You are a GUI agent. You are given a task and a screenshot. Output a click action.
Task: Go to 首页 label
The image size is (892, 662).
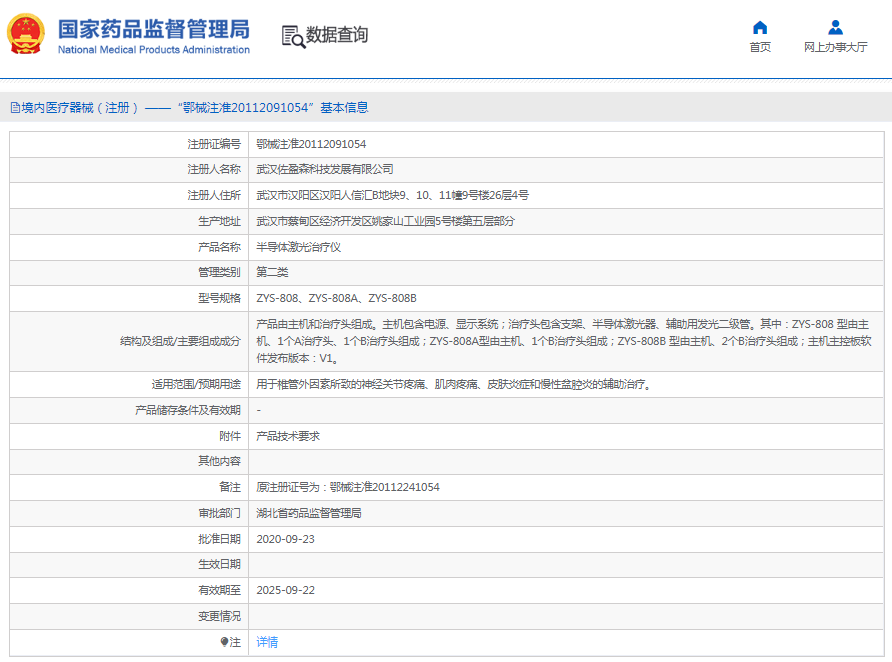tap(760, 47)
